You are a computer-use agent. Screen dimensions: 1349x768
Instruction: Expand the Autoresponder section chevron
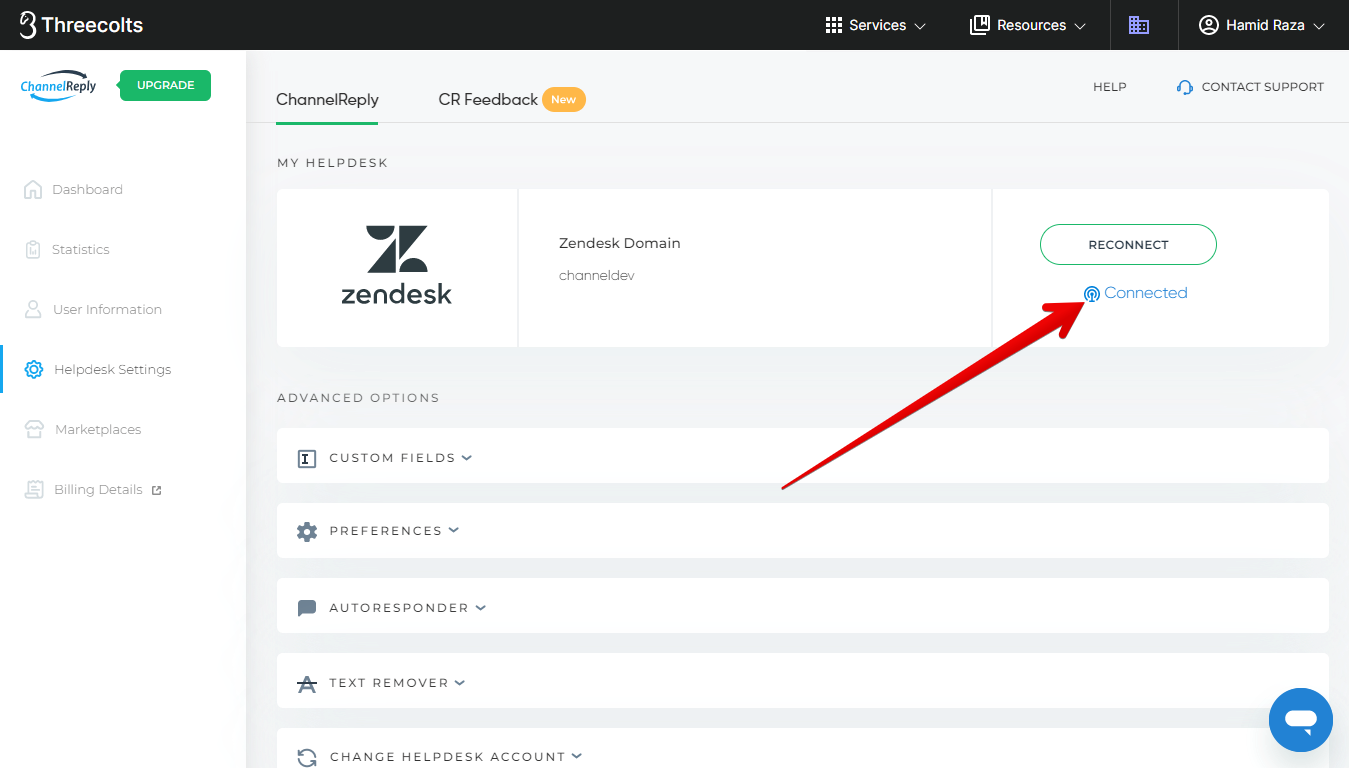click(x=481, y=607)
